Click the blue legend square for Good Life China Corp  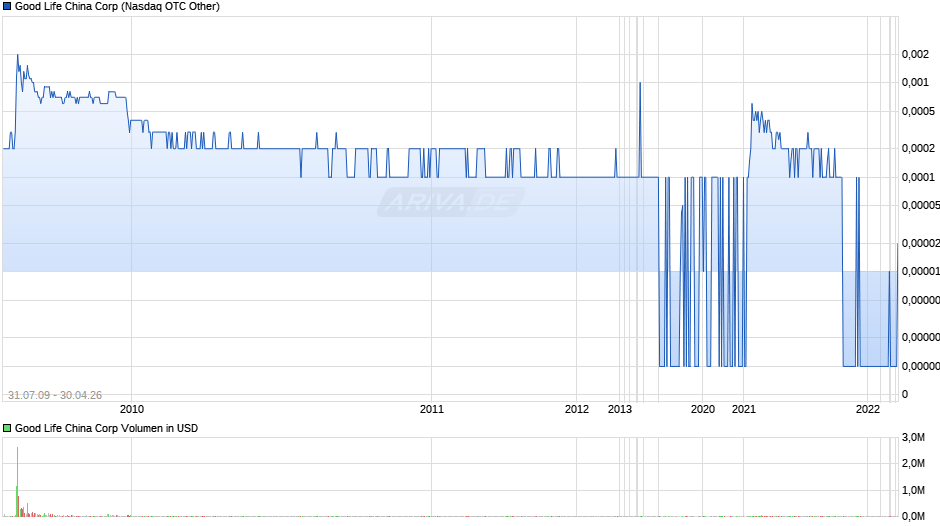coord(7,7)
